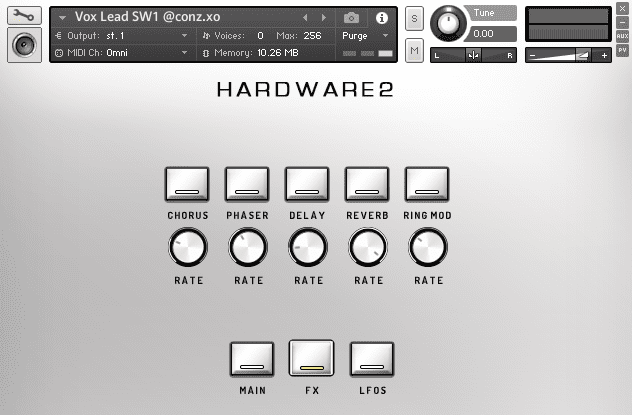
Task: Click the voices note icon
Action: (x=206, y=36)
